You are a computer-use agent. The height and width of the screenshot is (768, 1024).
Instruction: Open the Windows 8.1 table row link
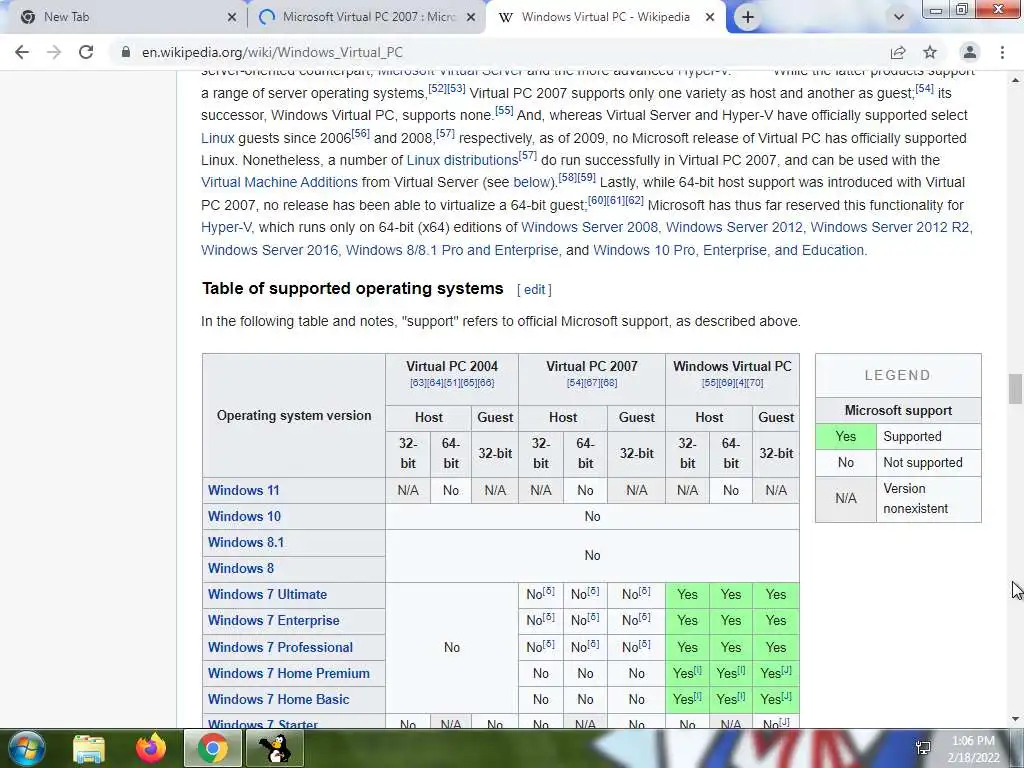tap(246, 543)
